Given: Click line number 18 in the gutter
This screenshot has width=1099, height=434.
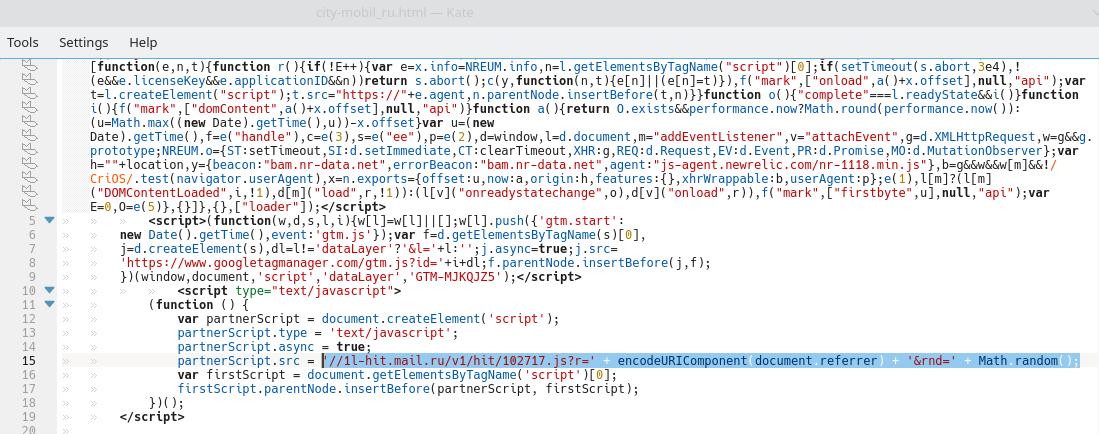Looking at the screenshot, I should [29, 402].
